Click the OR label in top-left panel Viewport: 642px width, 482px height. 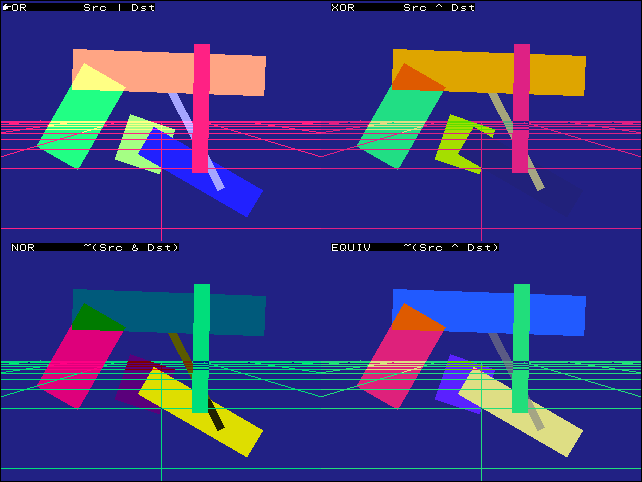coord(19,8)
